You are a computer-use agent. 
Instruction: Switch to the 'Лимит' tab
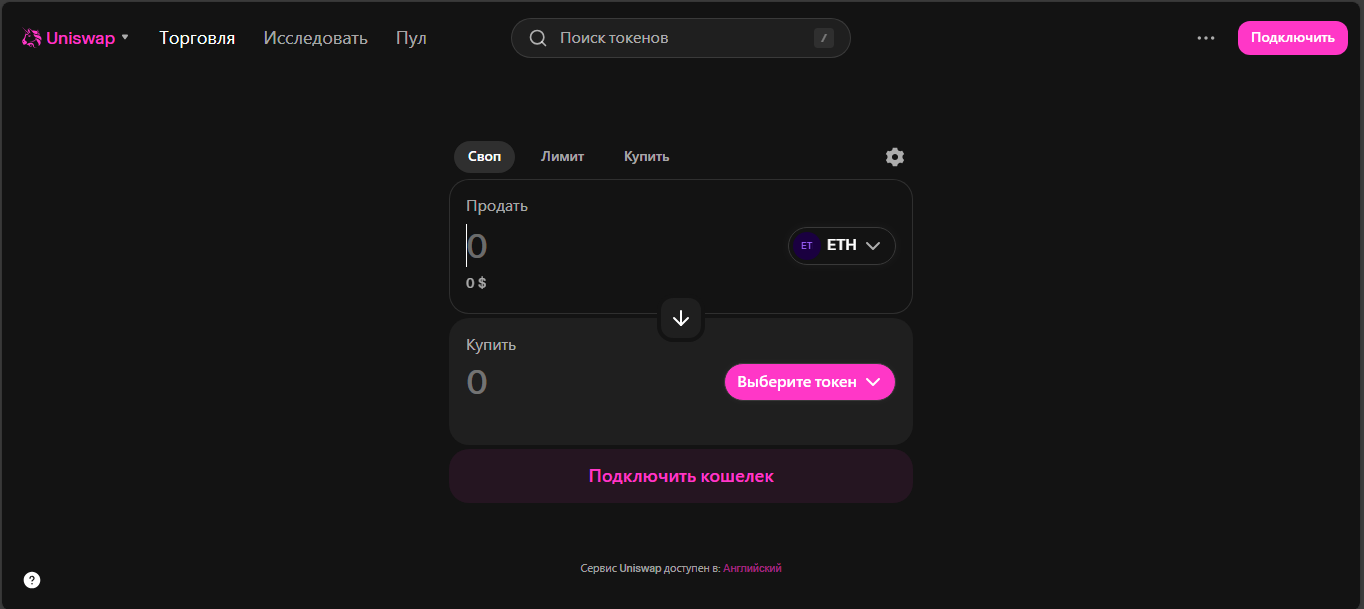562,157
